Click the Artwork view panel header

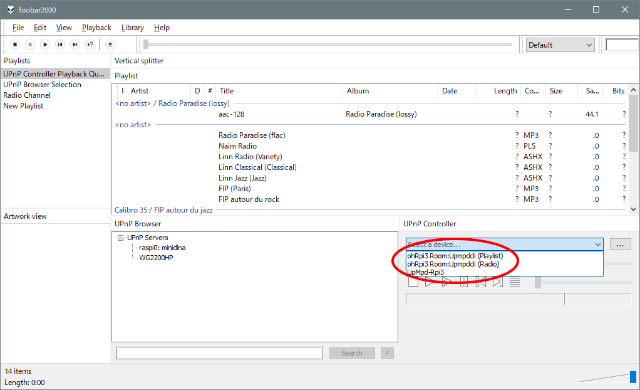[x=55, y=216]
